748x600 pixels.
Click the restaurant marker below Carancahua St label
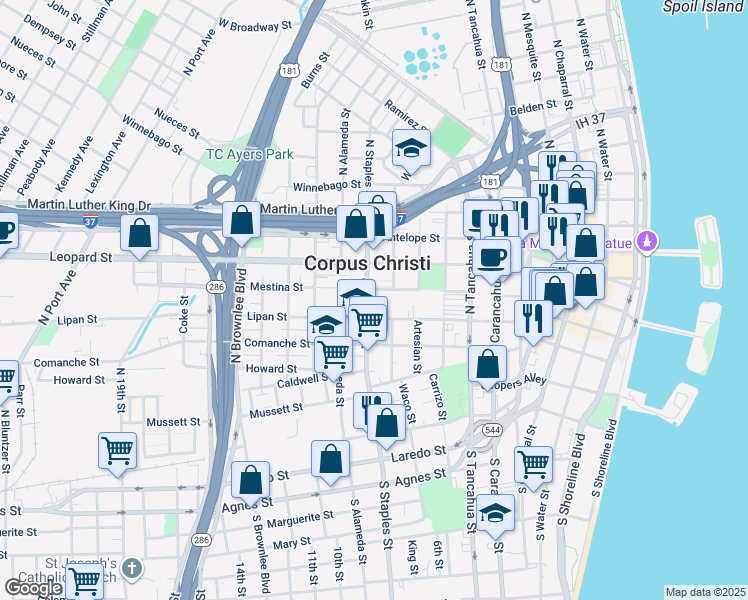point(533,321)
